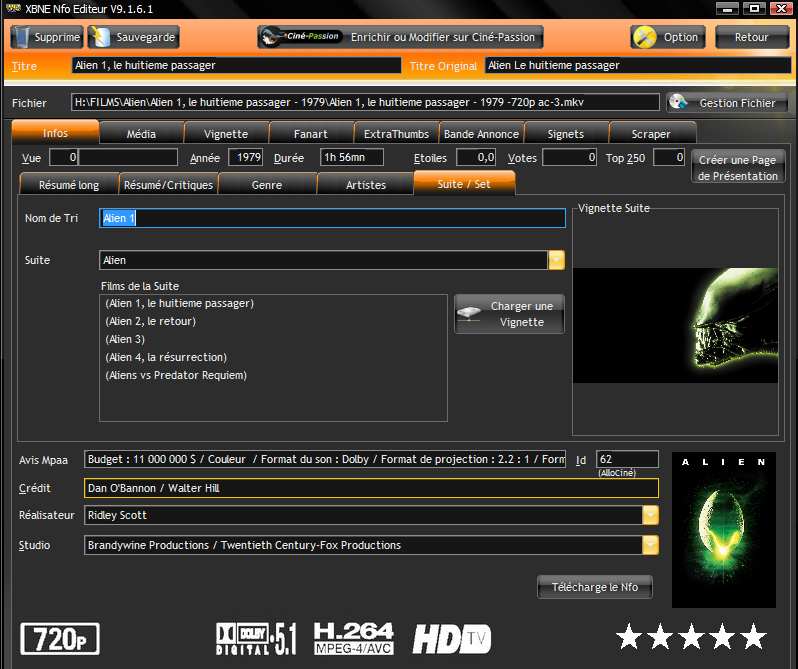Click the Dolby Digital 5.1 badge
The image size is (798, 669).
256,638
